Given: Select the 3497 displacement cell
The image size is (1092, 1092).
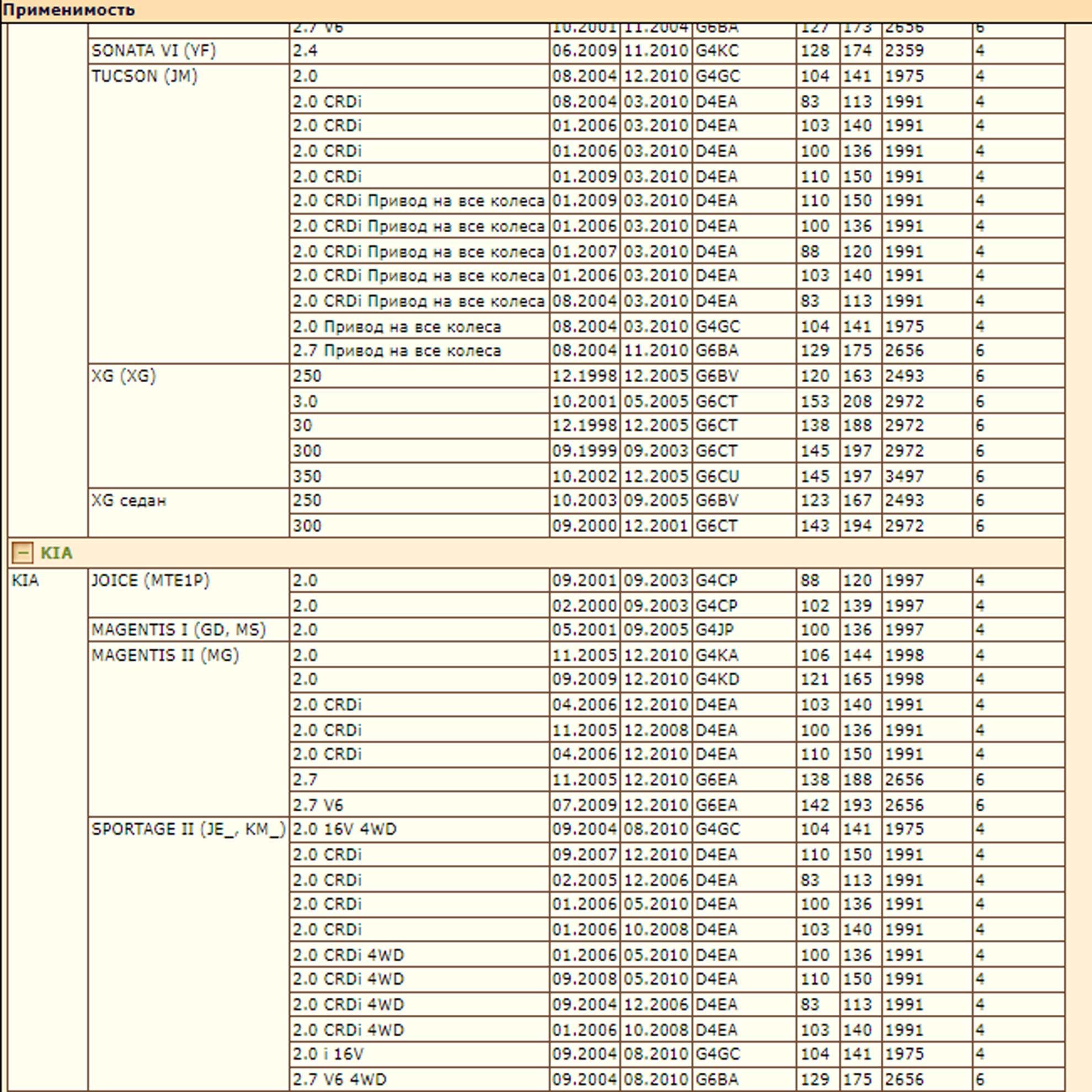Looking at the screenshot, I should [x=927, y=476].
